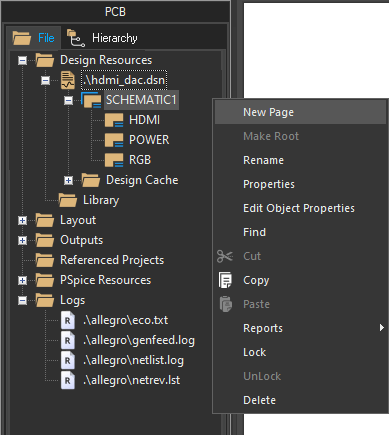Select the .\allegro\netlist.log log entry
Image resolution: width=389 pixels, height=435 pixels.
click(133, 360)
